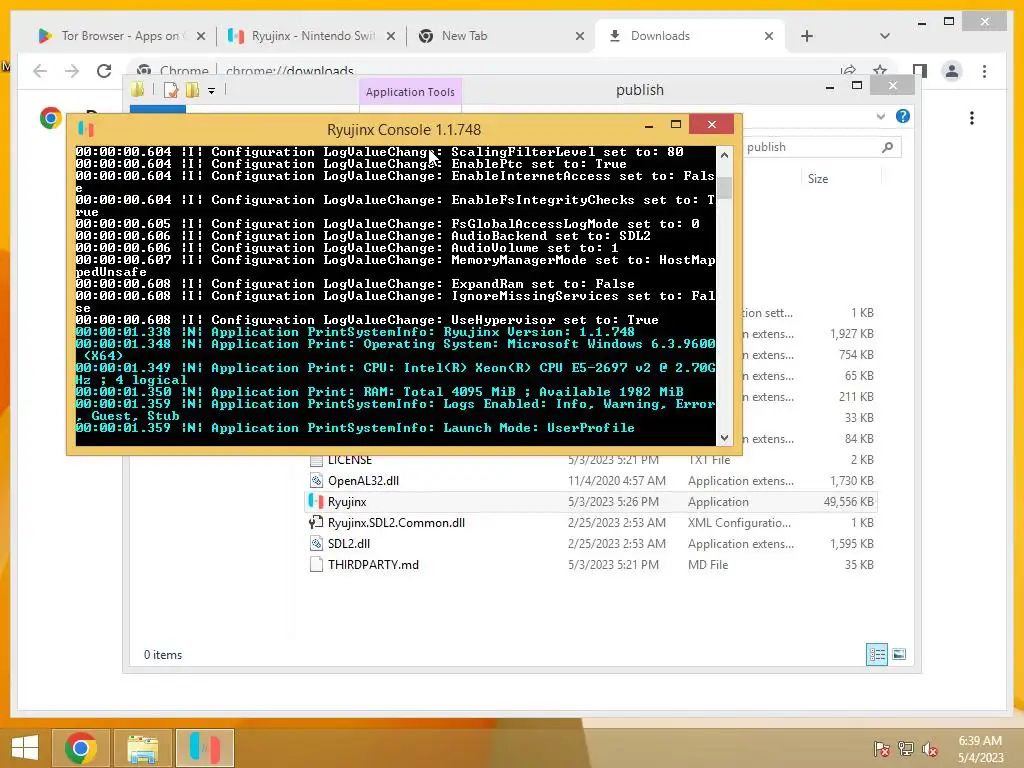1024x768 pixels.
Task: Select the Ryujinx application file
Action: coord(591,502)
